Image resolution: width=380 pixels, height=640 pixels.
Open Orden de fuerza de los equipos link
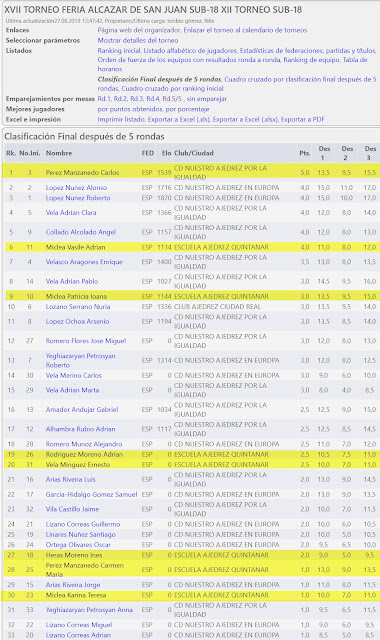click(189, 60)
